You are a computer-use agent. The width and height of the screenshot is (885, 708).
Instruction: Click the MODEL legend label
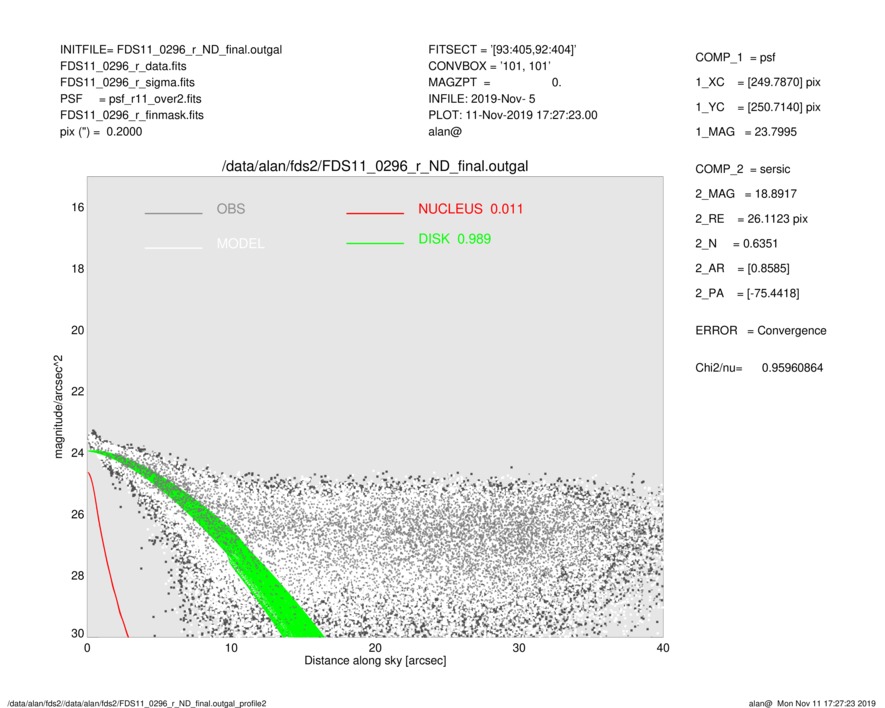(240, 243)
